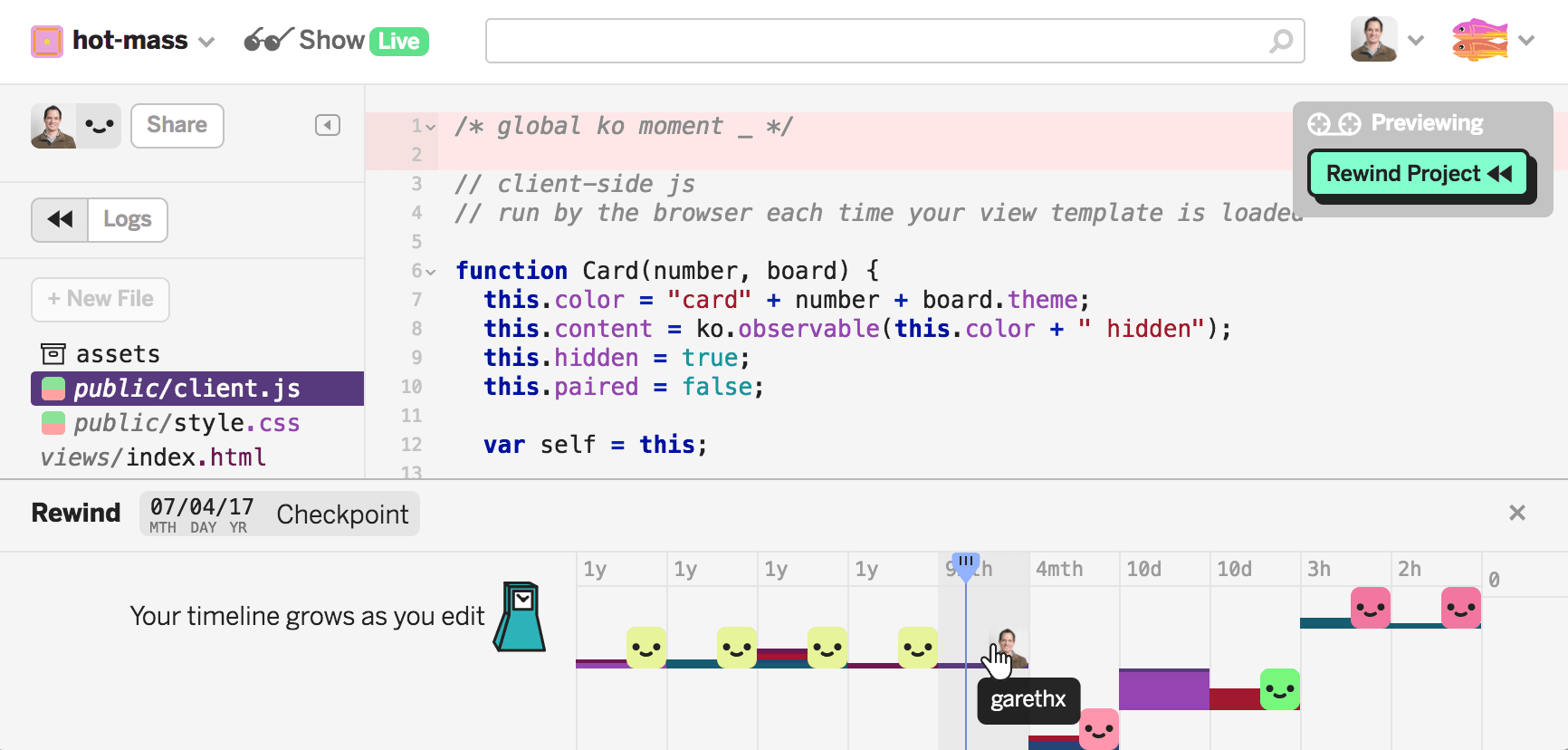Click the green smiley checkpoint marker
The height and width of the screenshot is (750, 1568).
coord(1280,689)
